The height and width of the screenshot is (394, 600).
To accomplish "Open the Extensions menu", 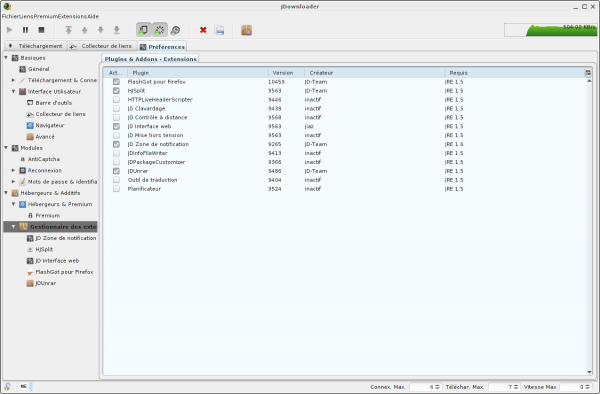I will [x=72, y=16].
